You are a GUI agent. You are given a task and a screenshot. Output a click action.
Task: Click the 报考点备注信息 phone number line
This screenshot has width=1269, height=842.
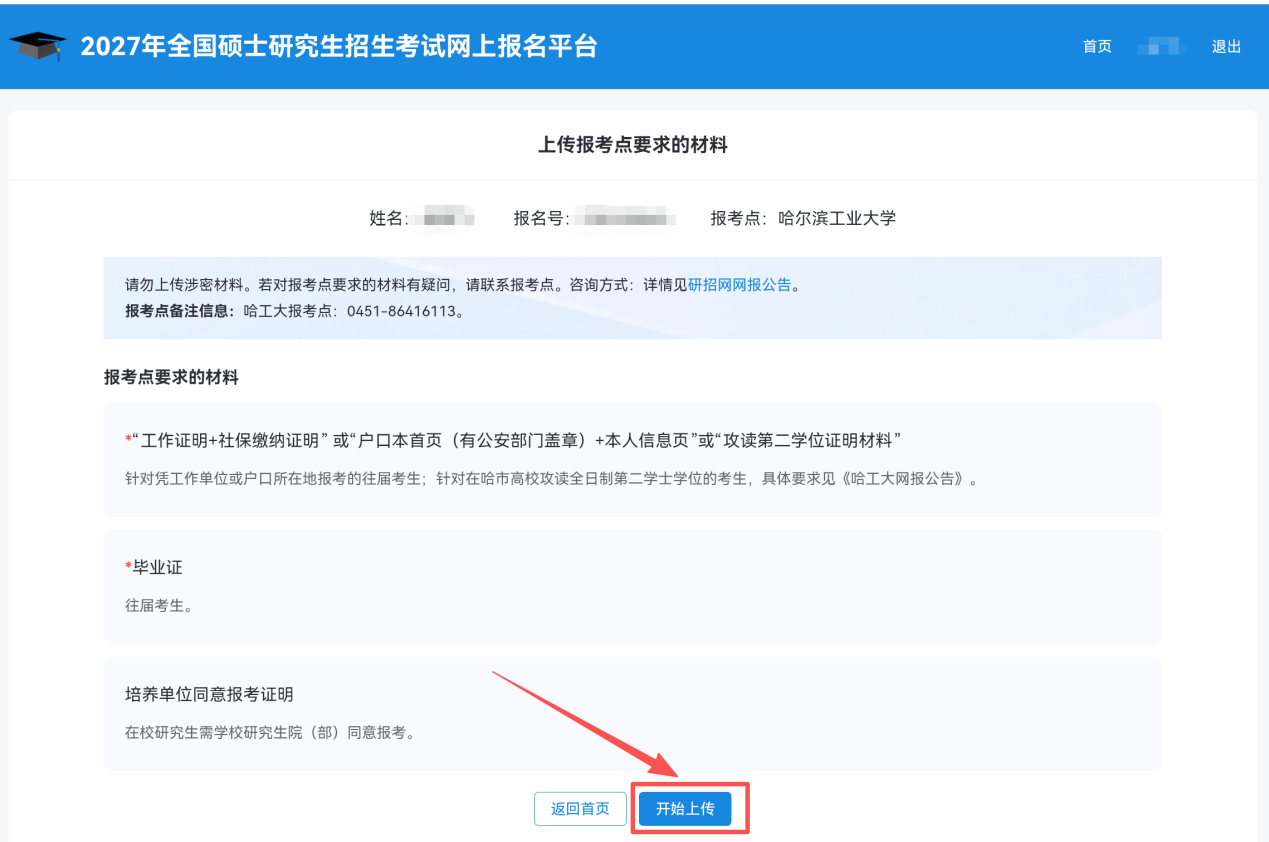295,311
